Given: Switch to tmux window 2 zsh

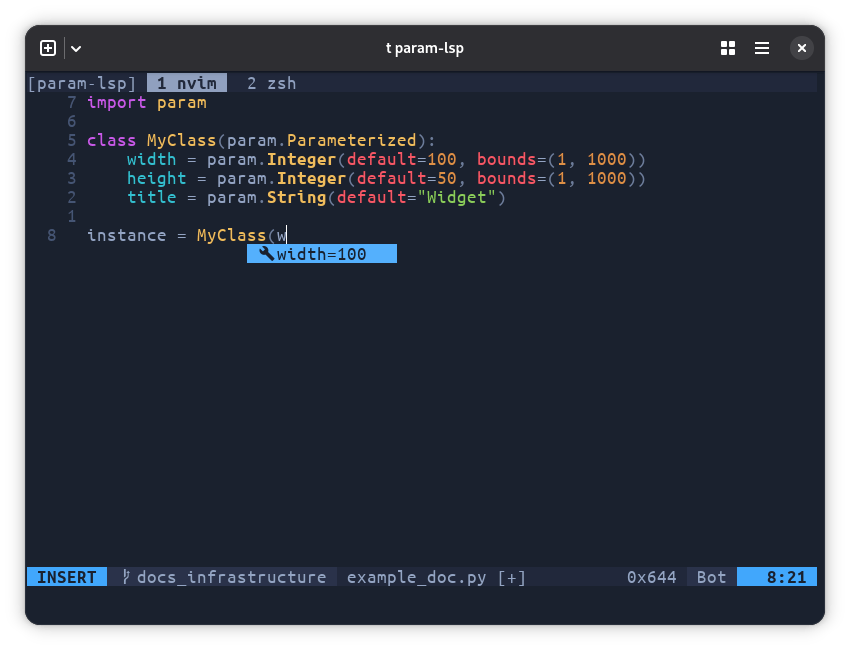Looking at the screenshot, I should (x=272, y=83).
